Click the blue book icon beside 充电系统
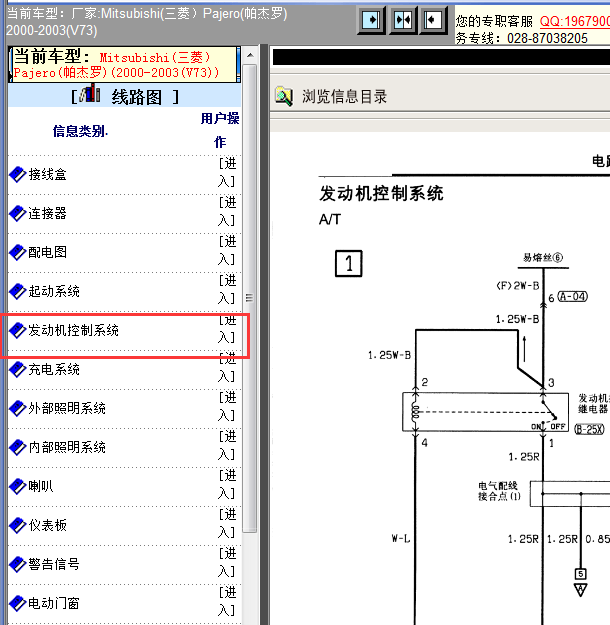610x625 pixels. click(18, 369)
